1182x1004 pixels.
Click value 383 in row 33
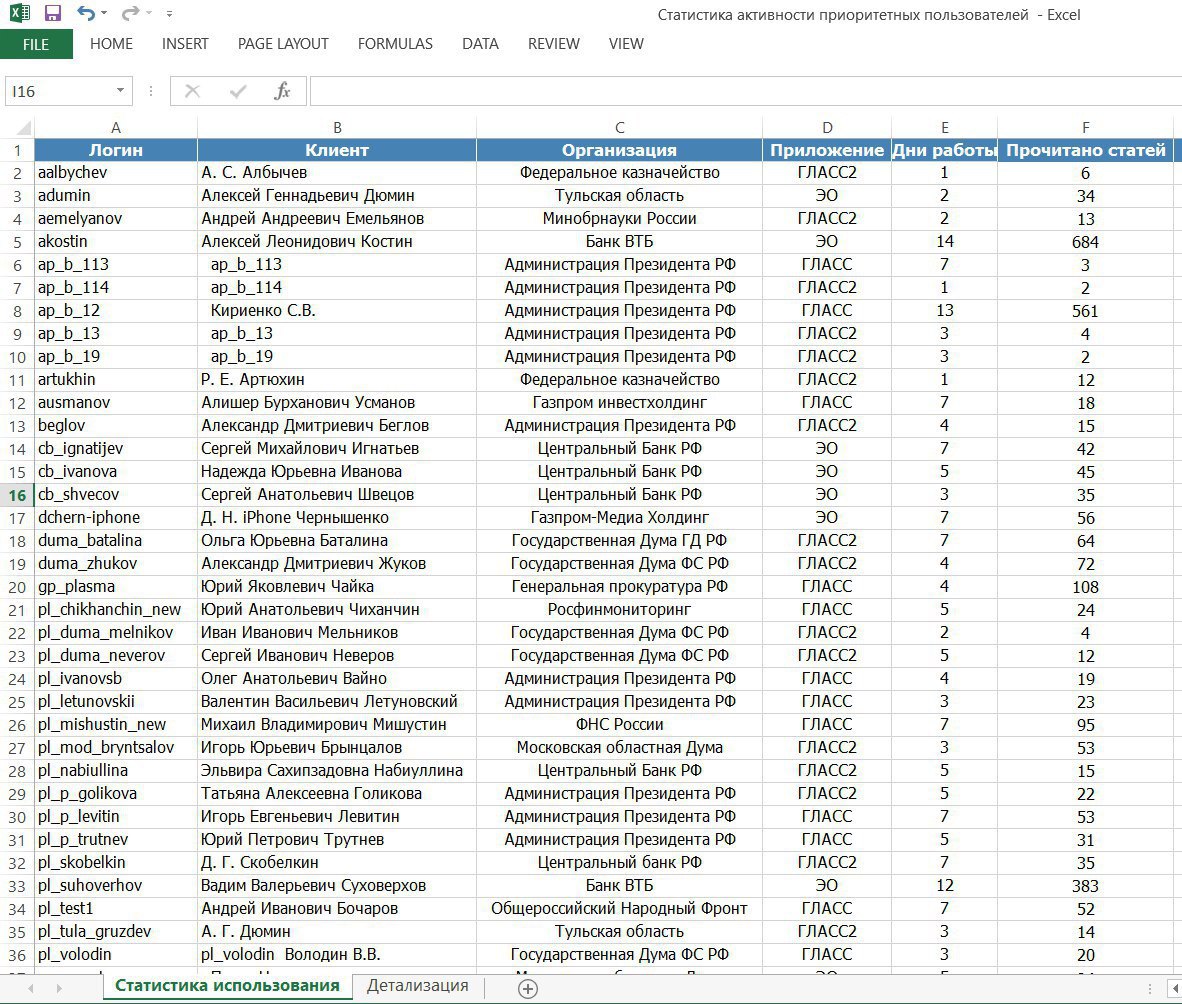(1086, 886)
